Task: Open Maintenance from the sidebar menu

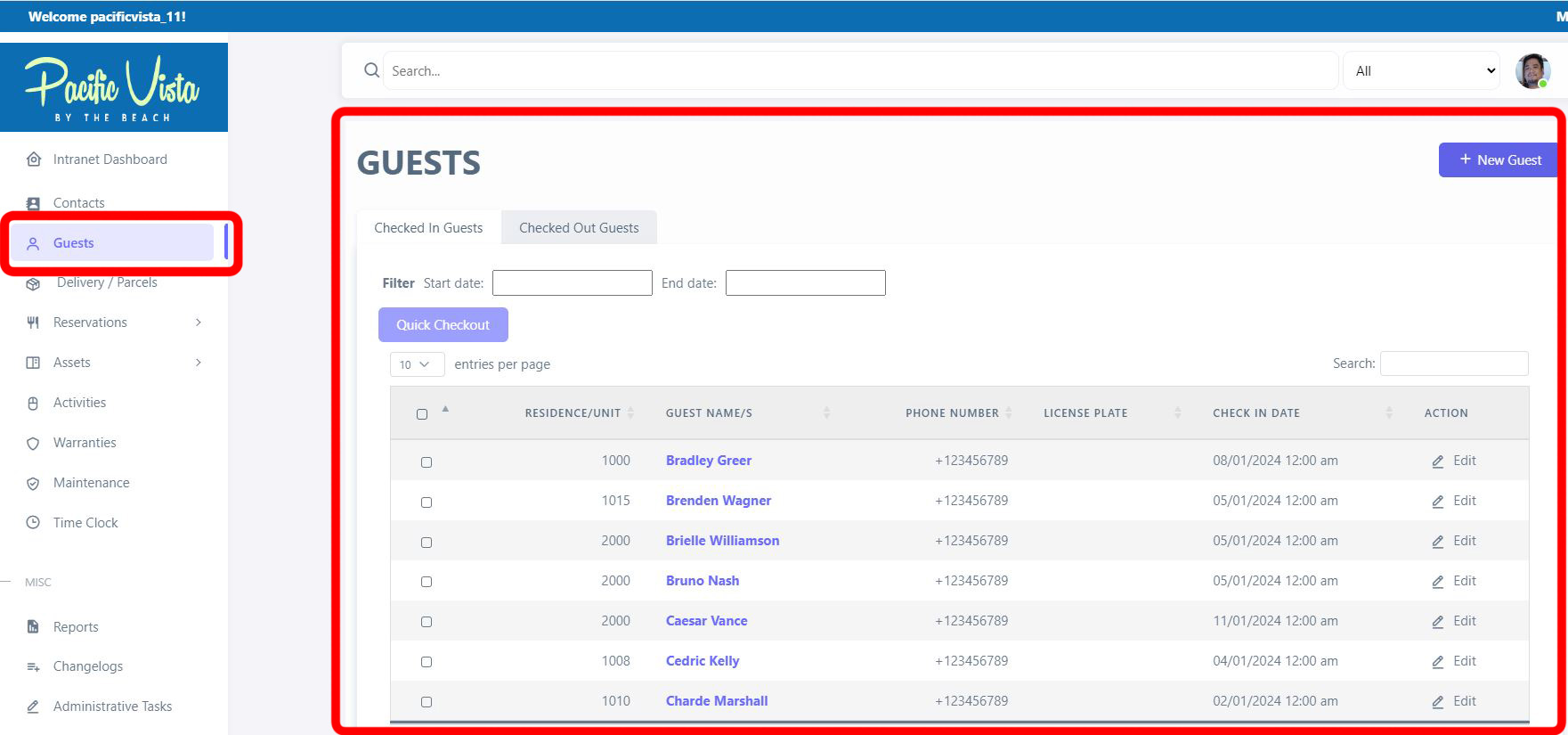Action: [91, 483]
